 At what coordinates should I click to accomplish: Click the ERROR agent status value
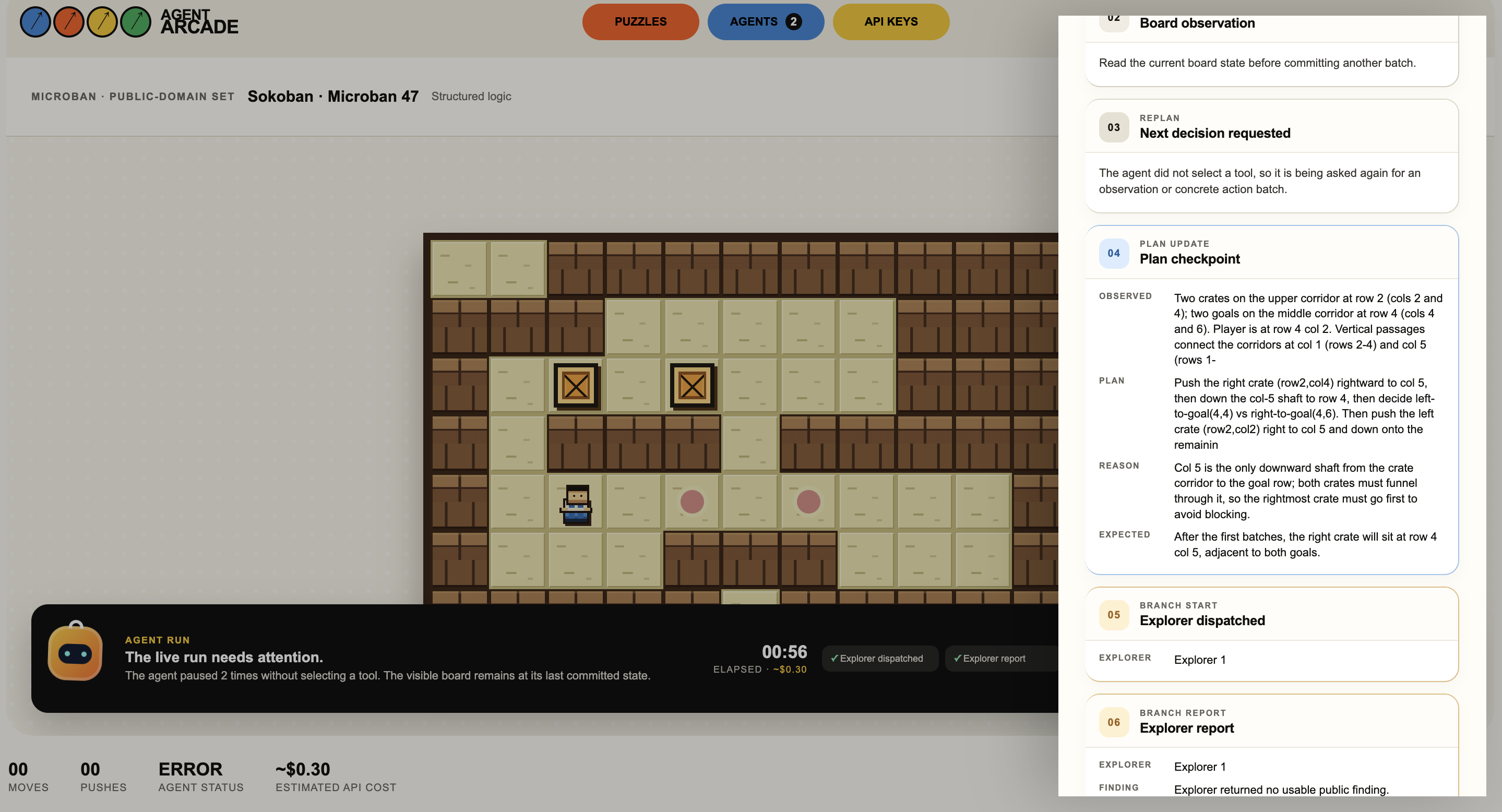click(190, 769)
